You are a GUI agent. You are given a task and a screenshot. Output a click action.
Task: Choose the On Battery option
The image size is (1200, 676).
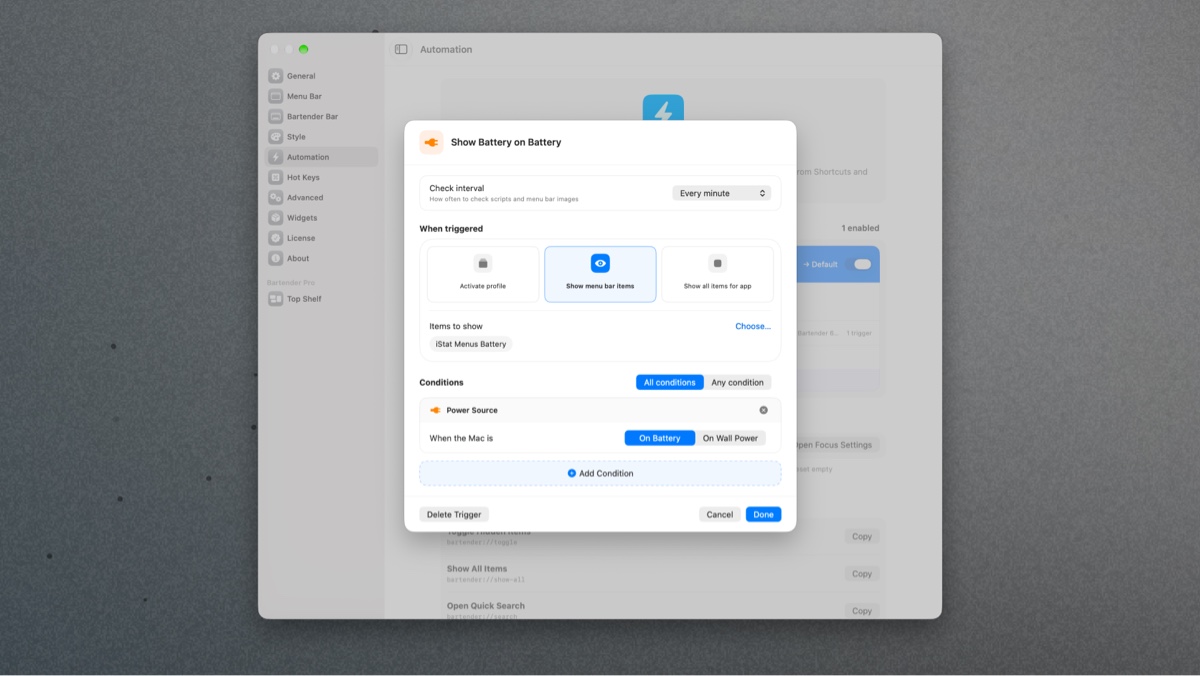click(x=660, y=438)
